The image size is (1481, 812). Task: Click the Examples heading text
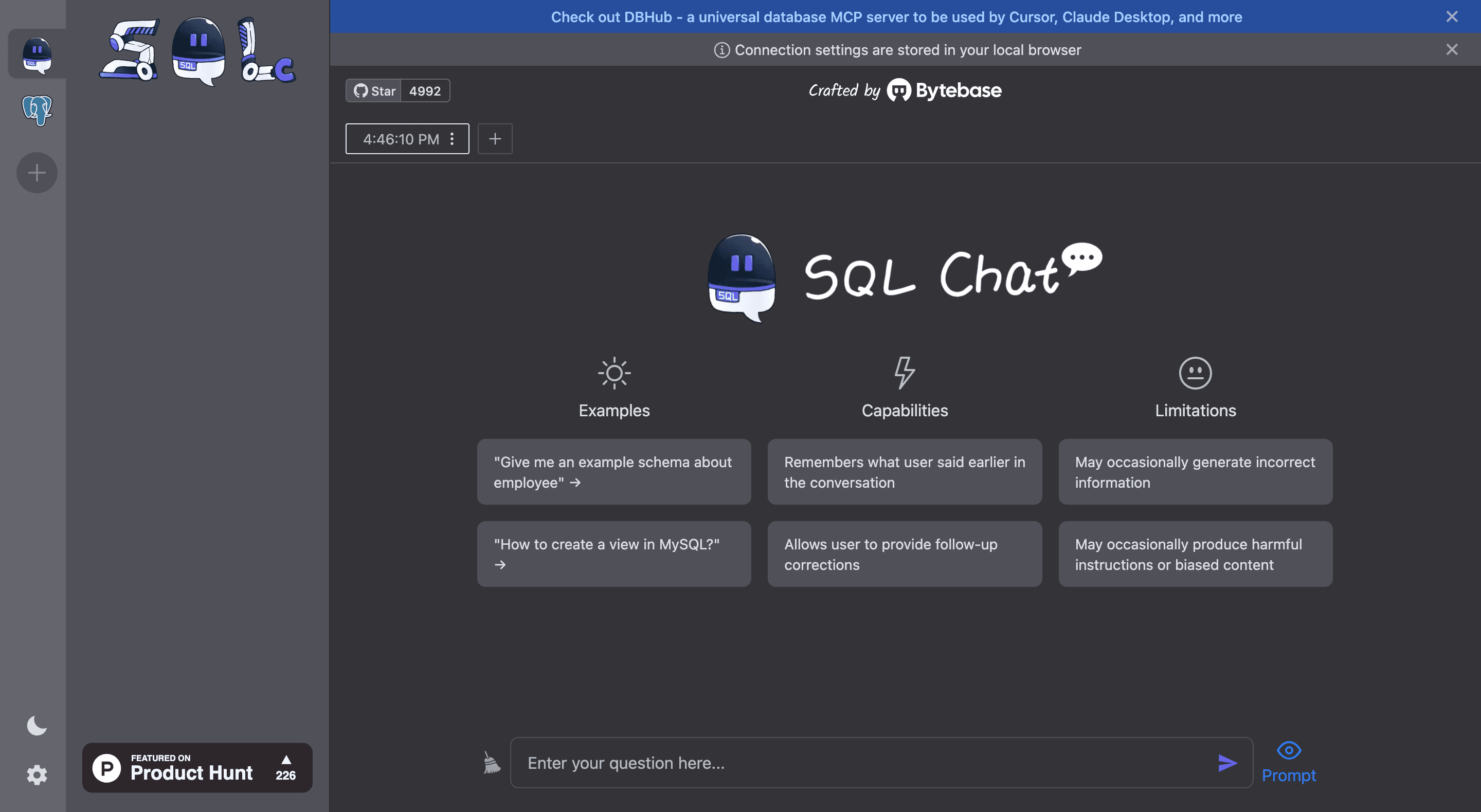point(614,410)
